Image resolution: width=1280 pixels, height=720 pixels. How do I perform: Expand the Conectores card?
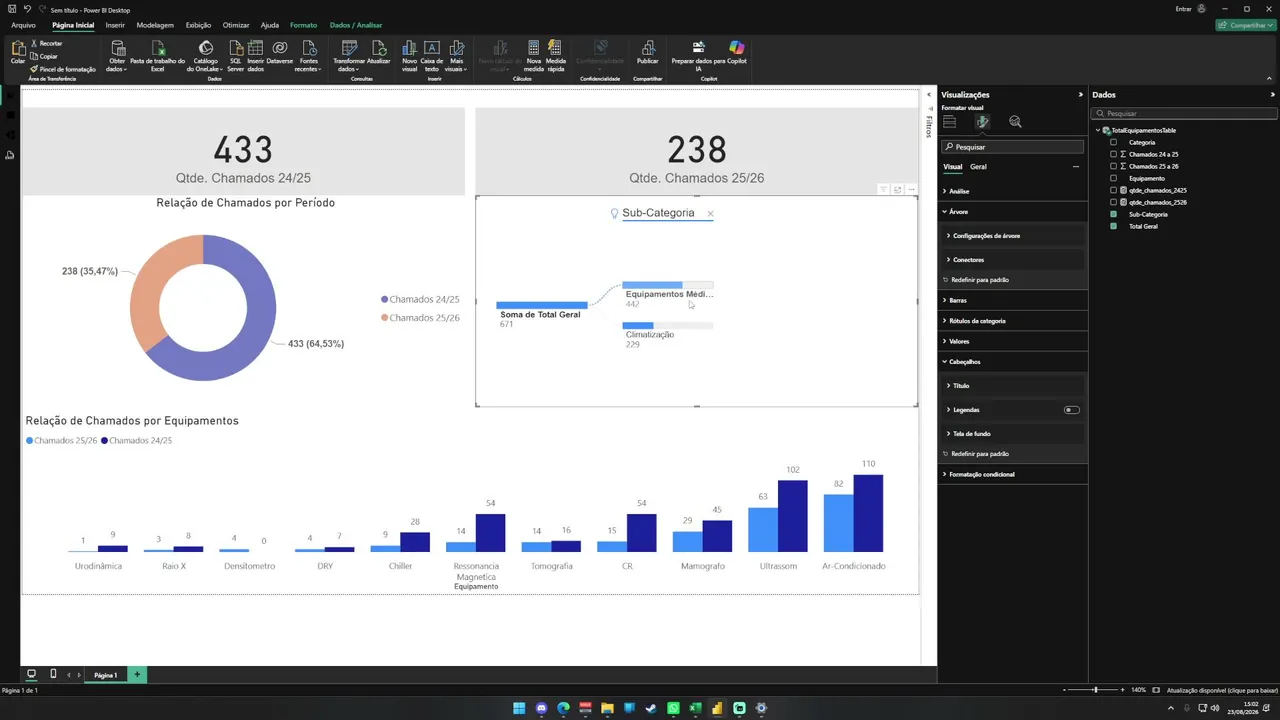pyautogui.click(x=1013, y=260)
